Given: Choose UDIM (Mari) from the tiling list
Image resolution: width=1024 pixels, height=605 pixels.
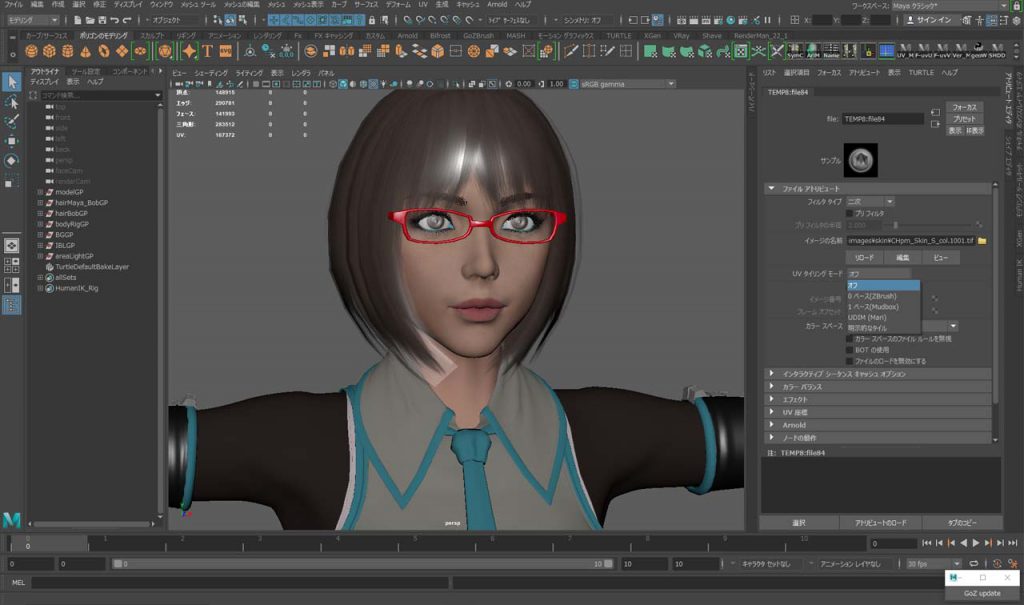Looking at the screenshot, I should click(x=868, y=317).
